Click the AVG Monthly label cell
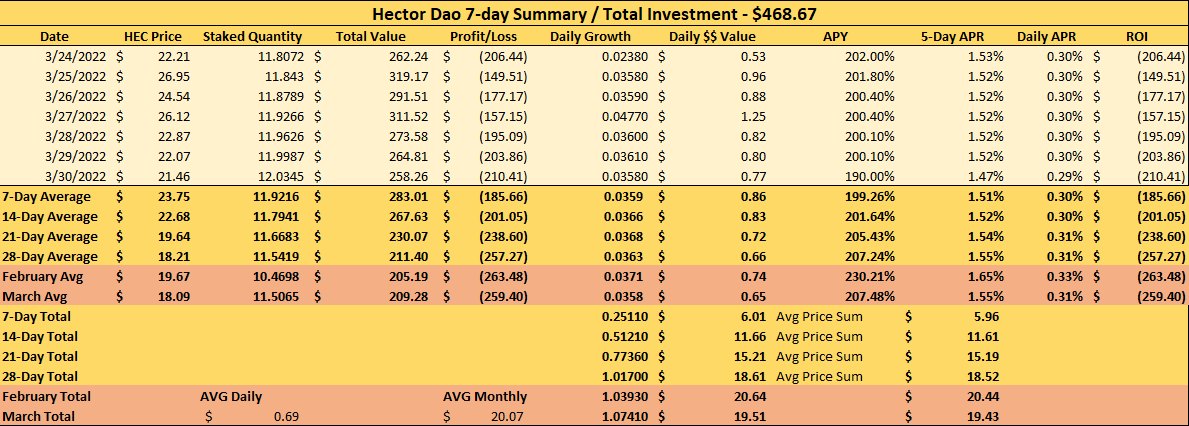 click(x=485, y=396)
